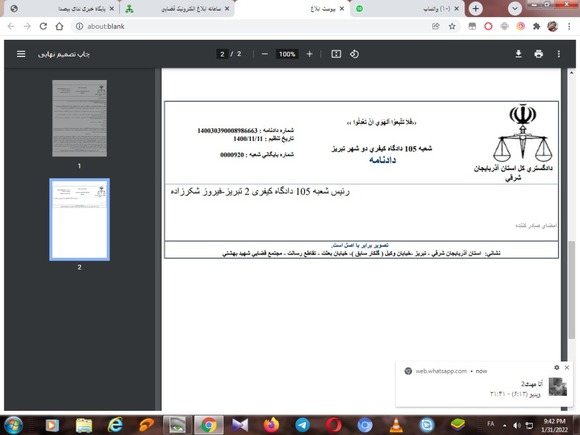Open WhatsApp notification settings gear
Image resolution: width=580 pixels, height=435 pixels.
click(x=556, y=367)
